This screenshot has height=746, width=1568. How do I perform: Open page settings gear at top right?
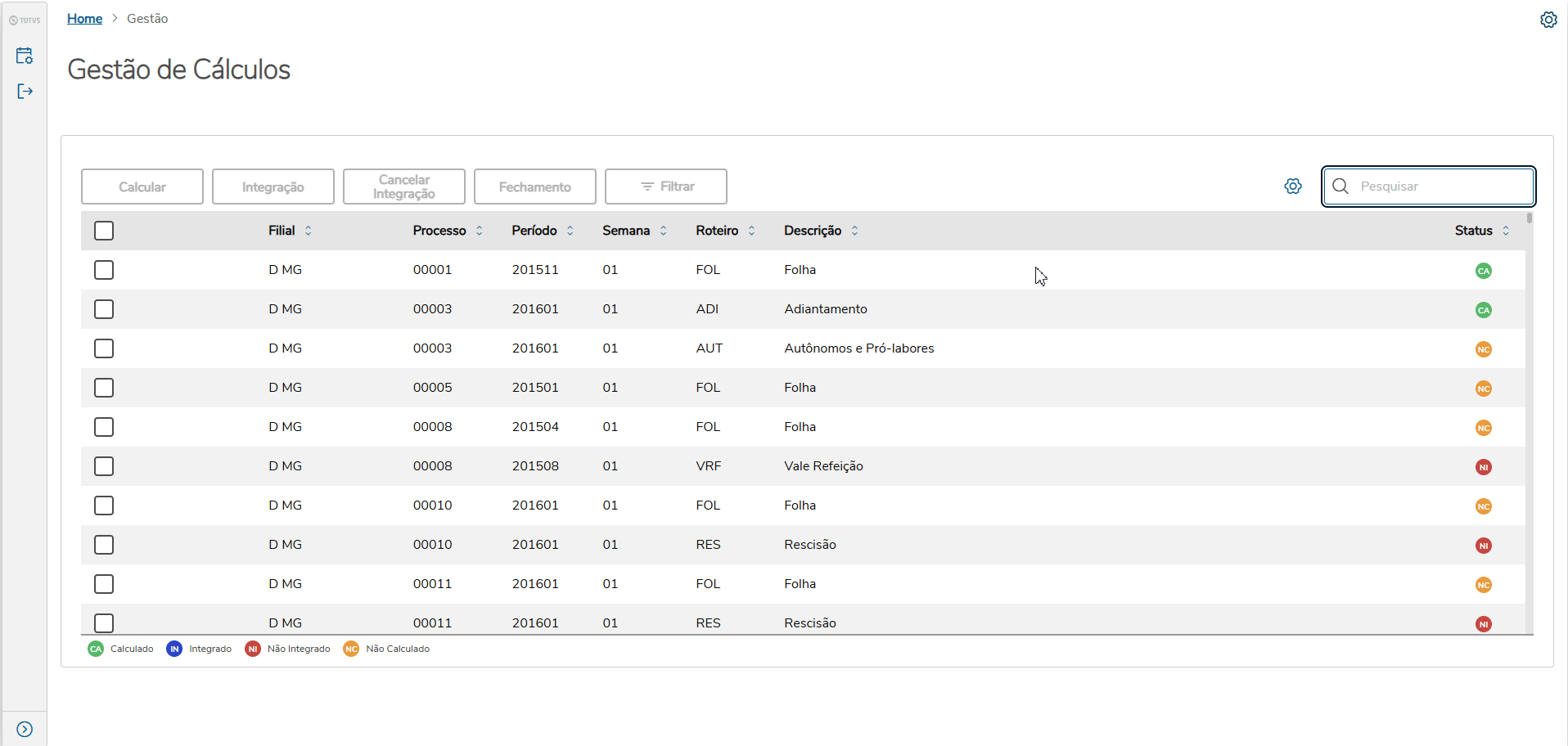click(x=1548, y=20)
